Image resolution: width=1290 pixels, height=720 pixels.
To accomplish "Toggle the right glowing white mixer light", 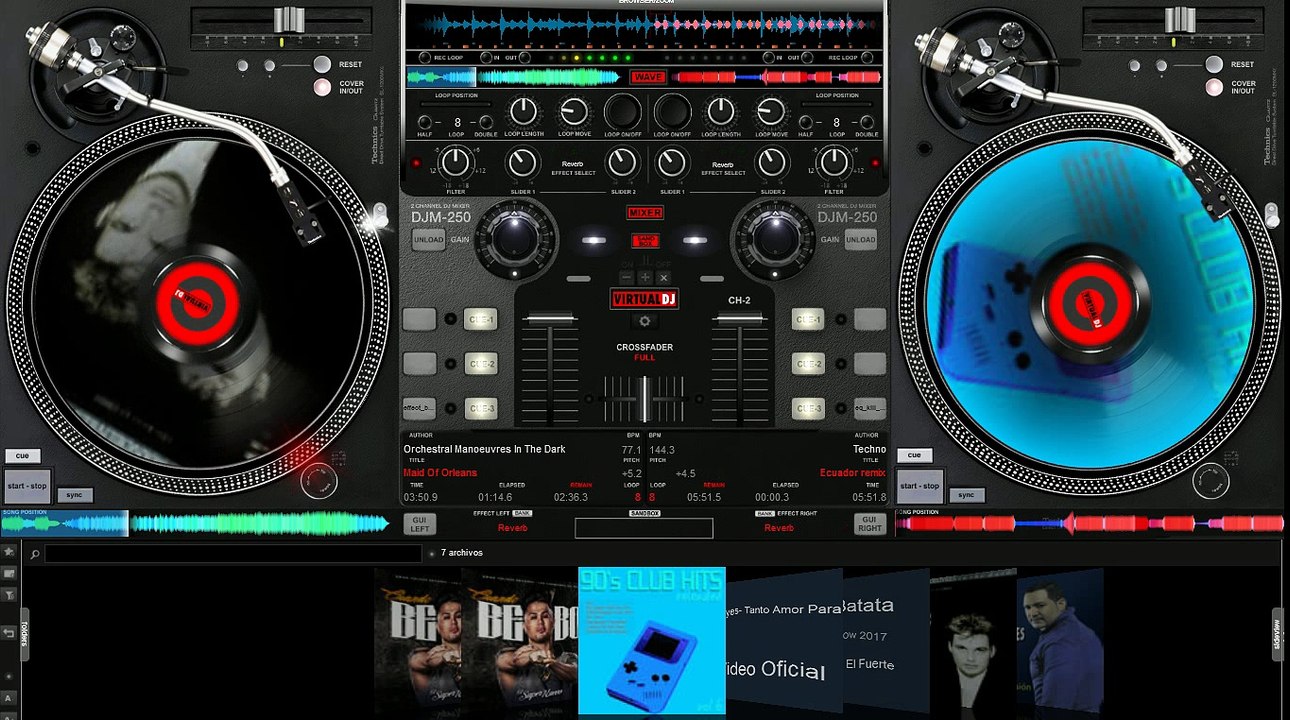I will click(695, 240).
